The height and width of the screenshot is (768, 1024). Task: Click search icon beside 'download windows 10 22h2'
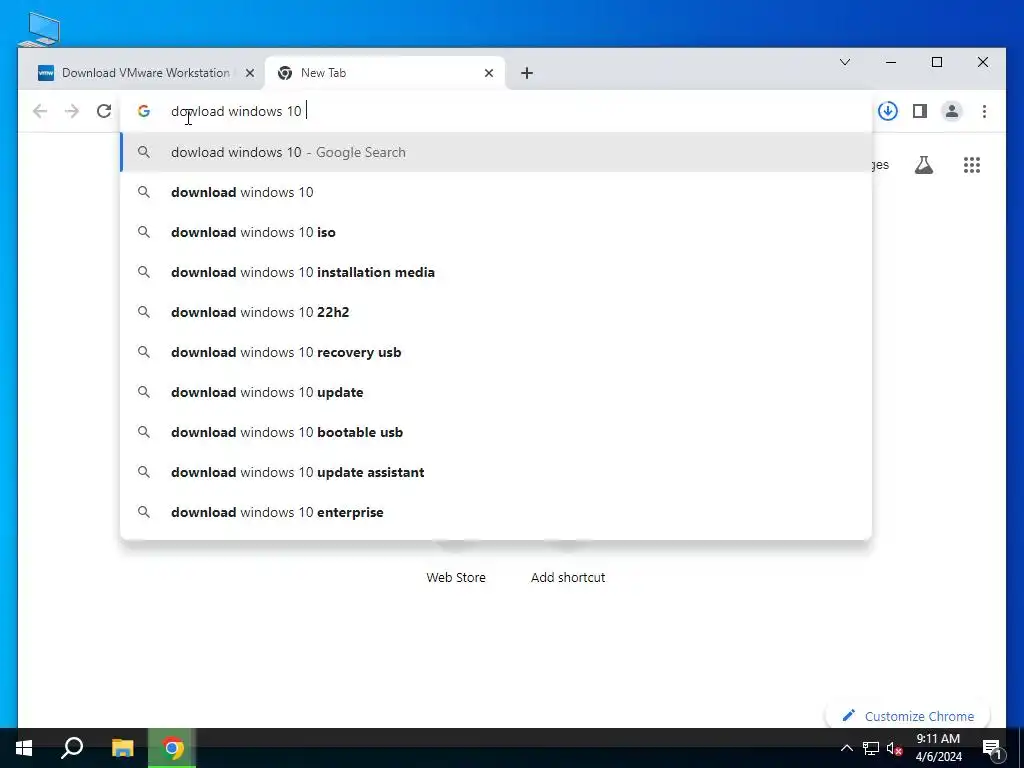pyautogui.click(x=144, y=312)
